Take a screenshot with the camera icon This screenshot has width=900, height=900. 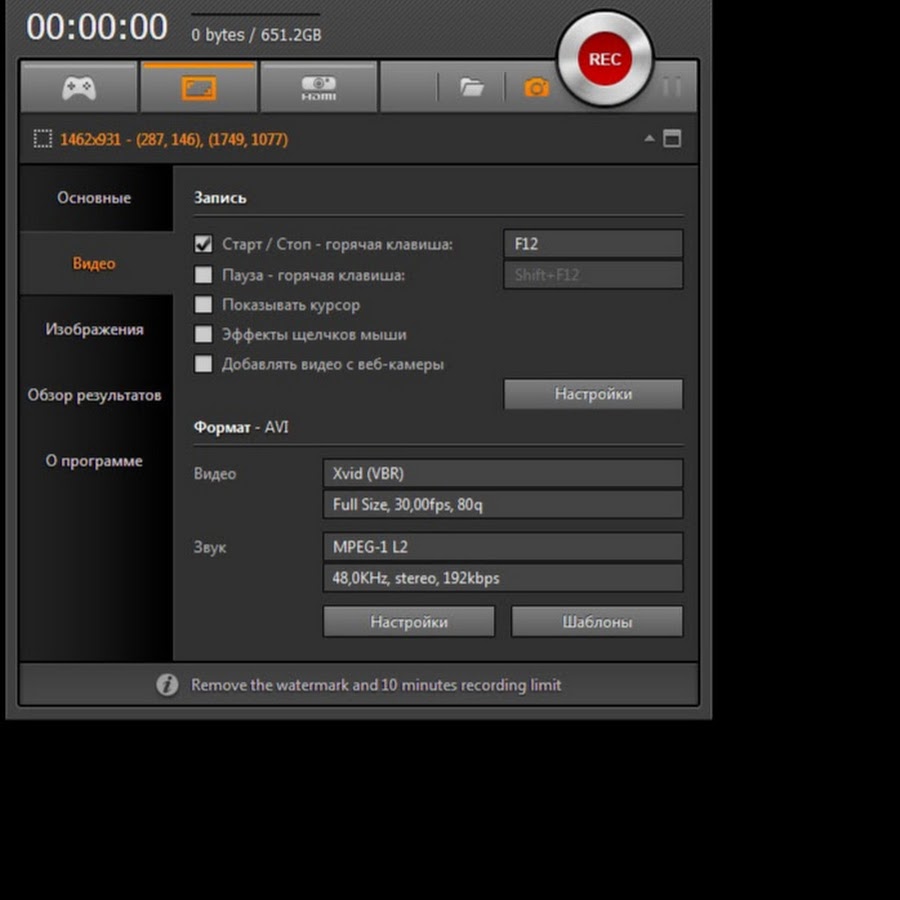pos(536,88)
